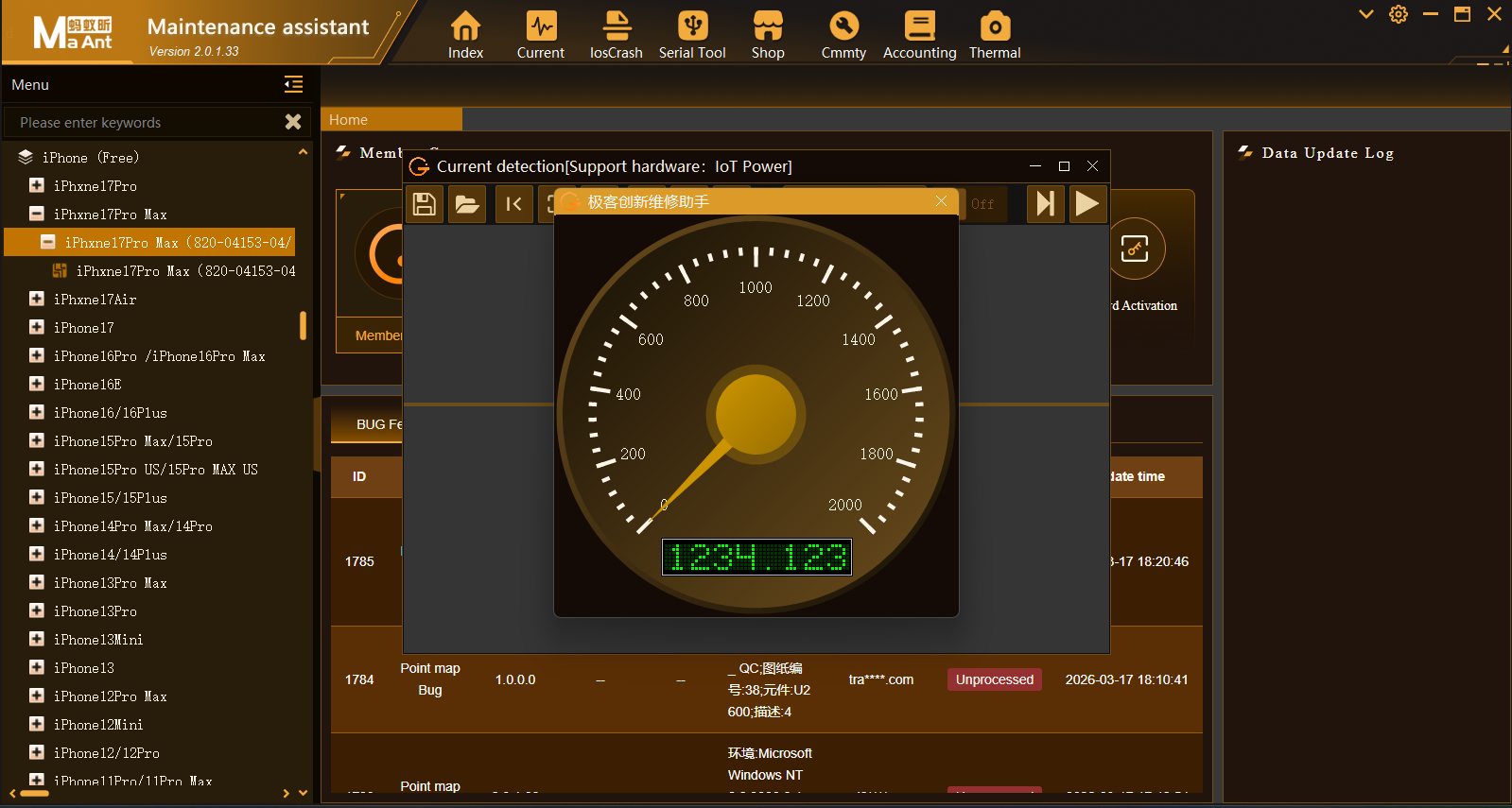The height and width of the screenshot is (808, 1512).
Task: Expand the iPhxne17Pro tree node
Action: click(x=37, y=186)
